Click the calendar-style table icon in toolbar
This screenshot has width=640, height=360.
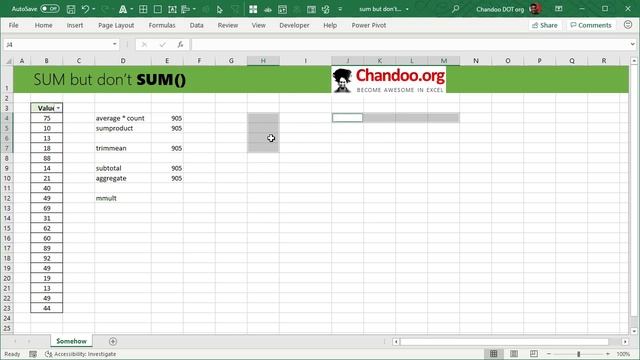(282, 9)
